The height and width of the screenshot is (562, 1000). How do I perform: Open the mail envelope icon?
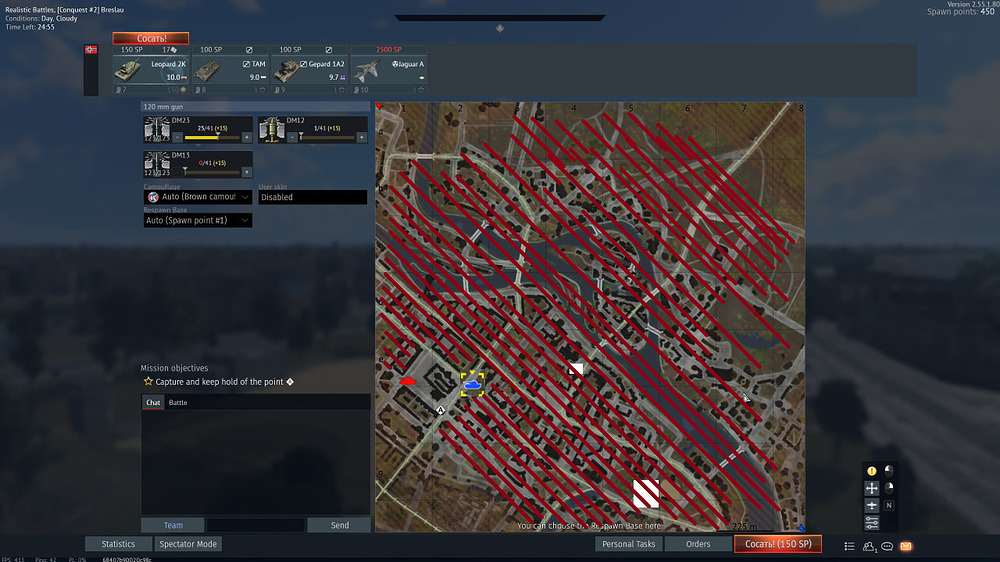point(906,546)
